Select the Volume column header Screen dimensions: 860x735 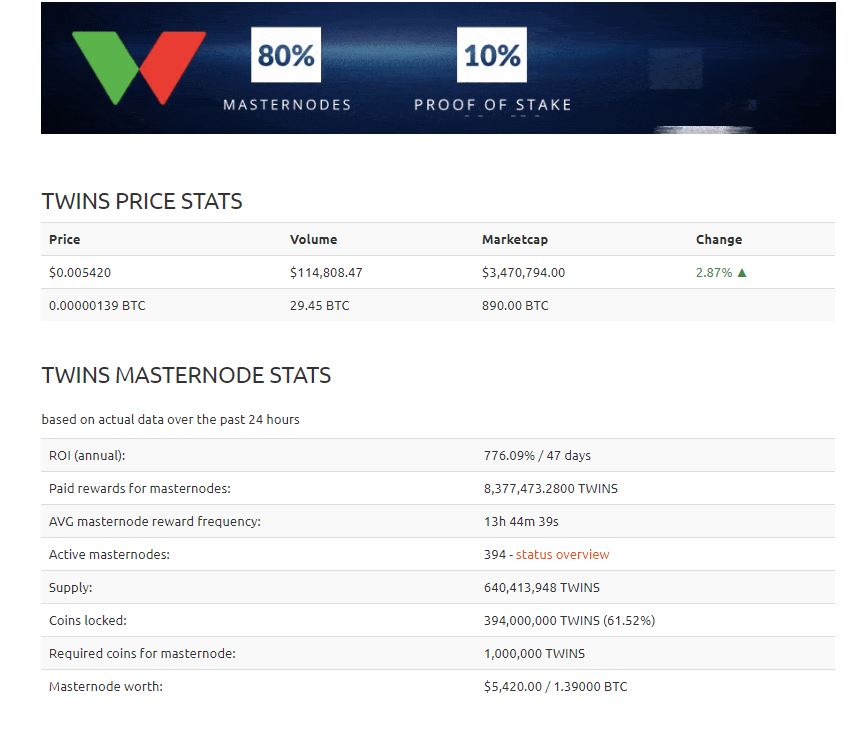(313, 239)
